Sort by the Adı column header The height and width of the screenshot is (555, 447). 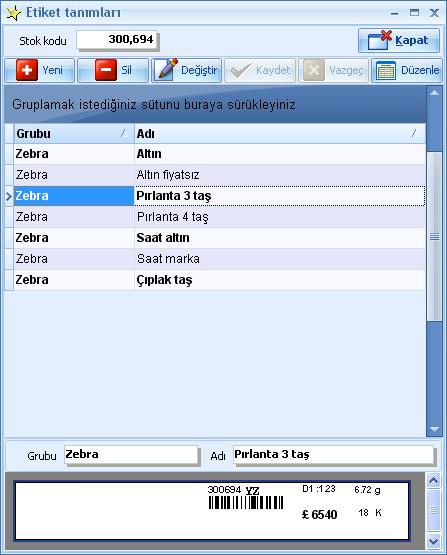[280, 133]
